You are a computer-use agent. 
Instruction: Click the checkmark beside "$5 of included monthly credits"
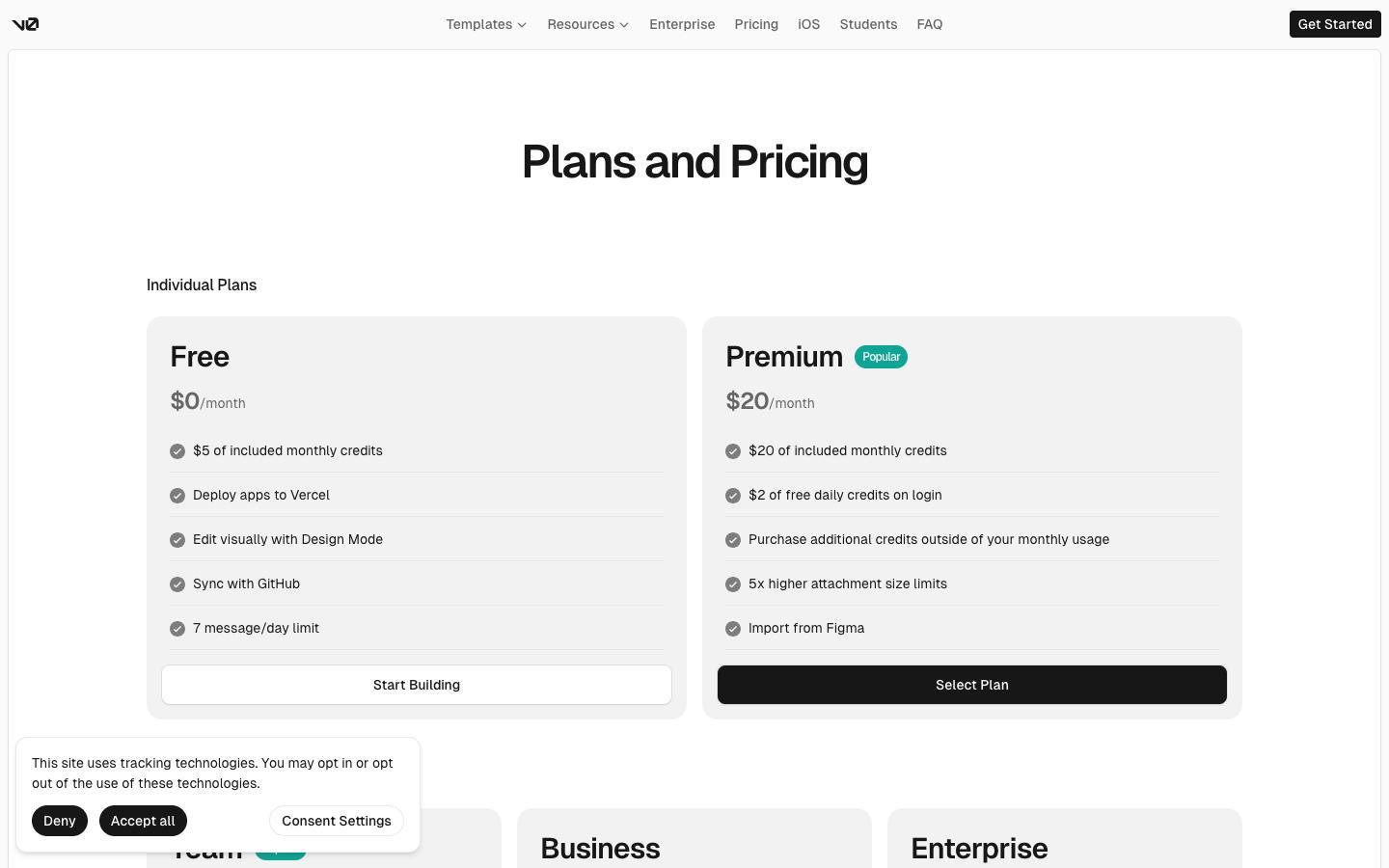pos(177,450)
